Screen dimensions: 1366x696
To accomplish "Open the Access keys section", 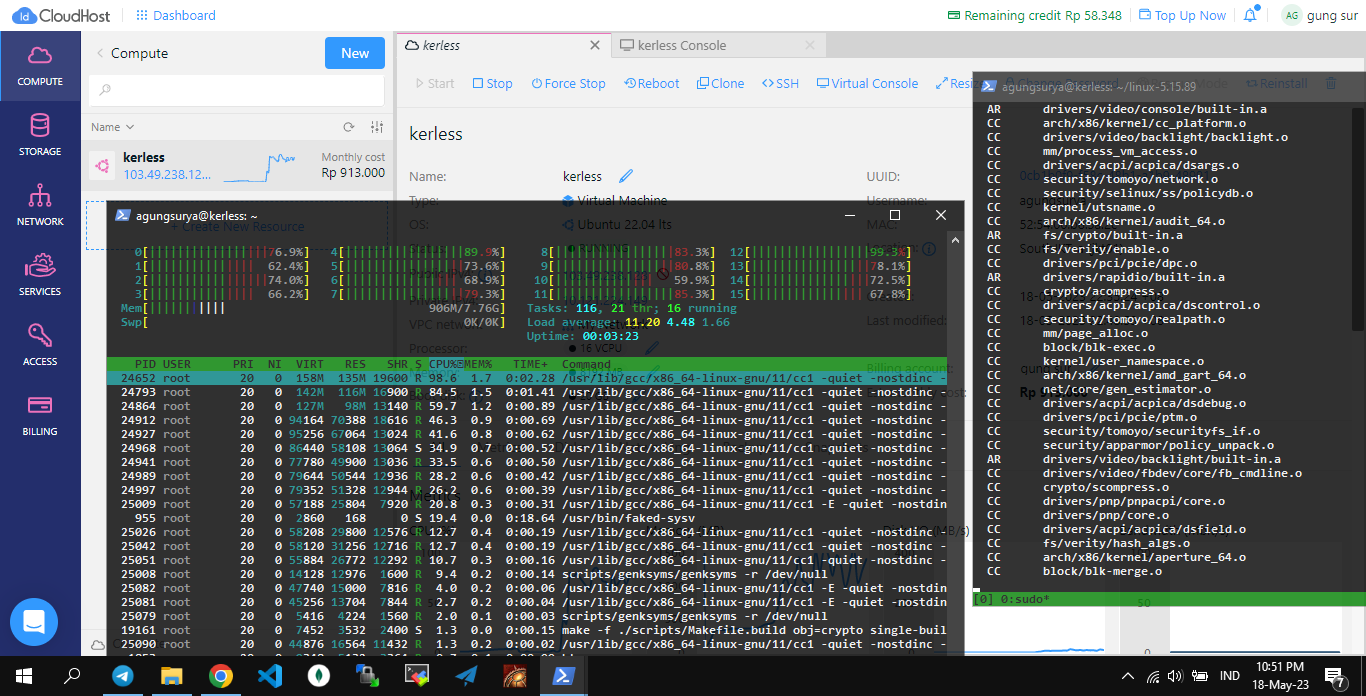I will [x=40, y=345].
